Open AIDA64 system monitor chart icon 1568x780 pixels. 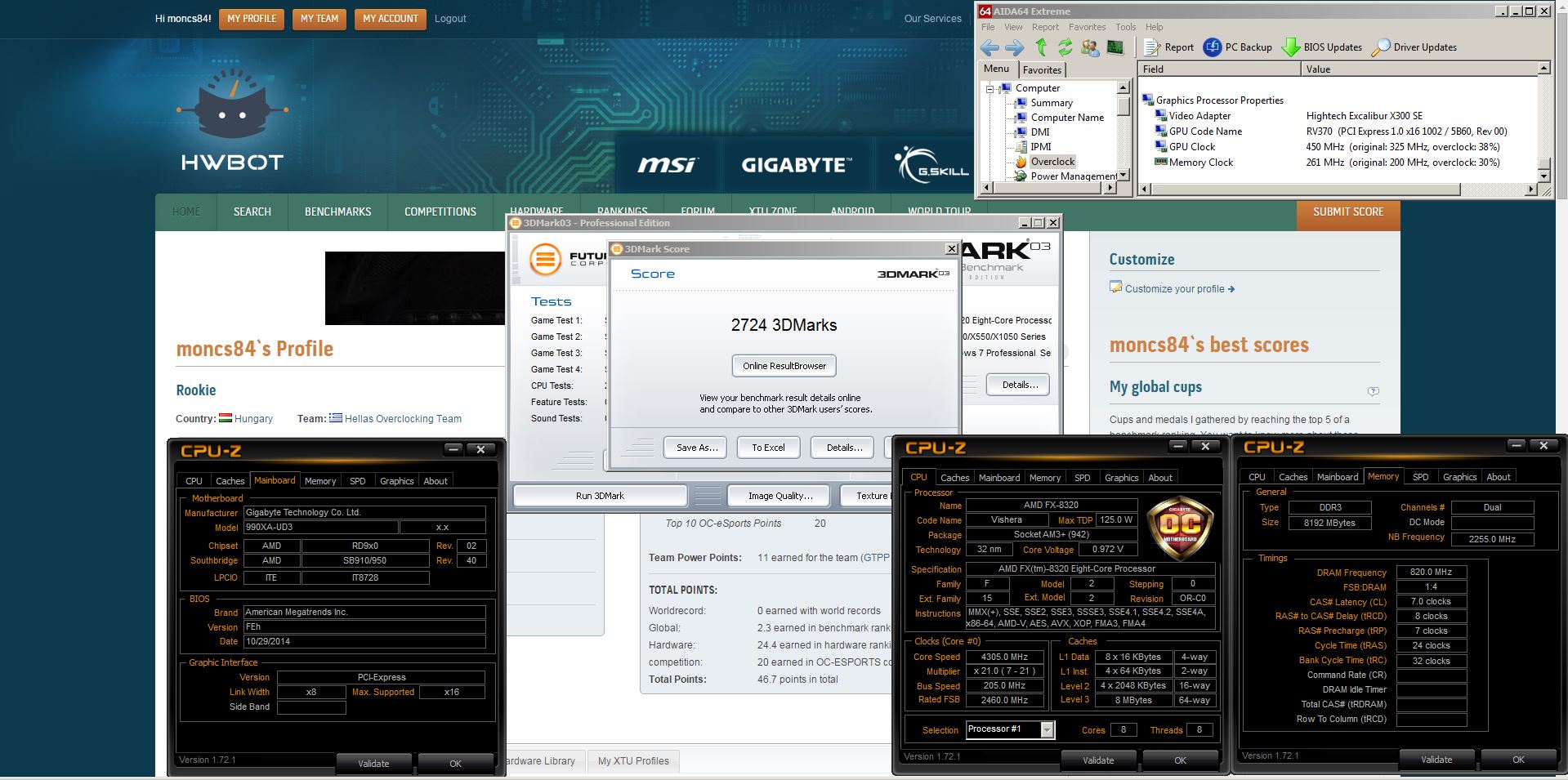point(1115,47)
